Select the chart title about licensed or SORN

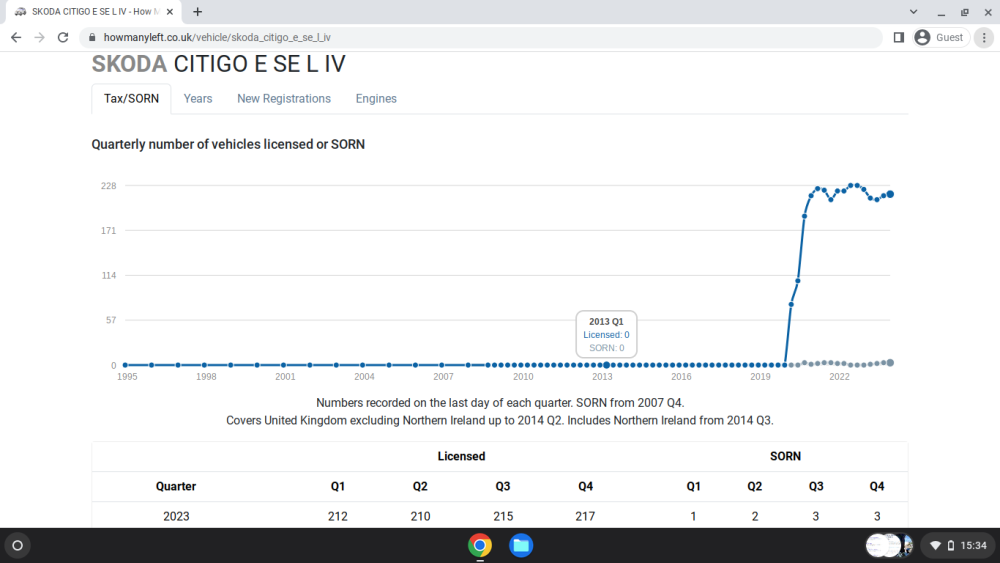tap(228, 145)
